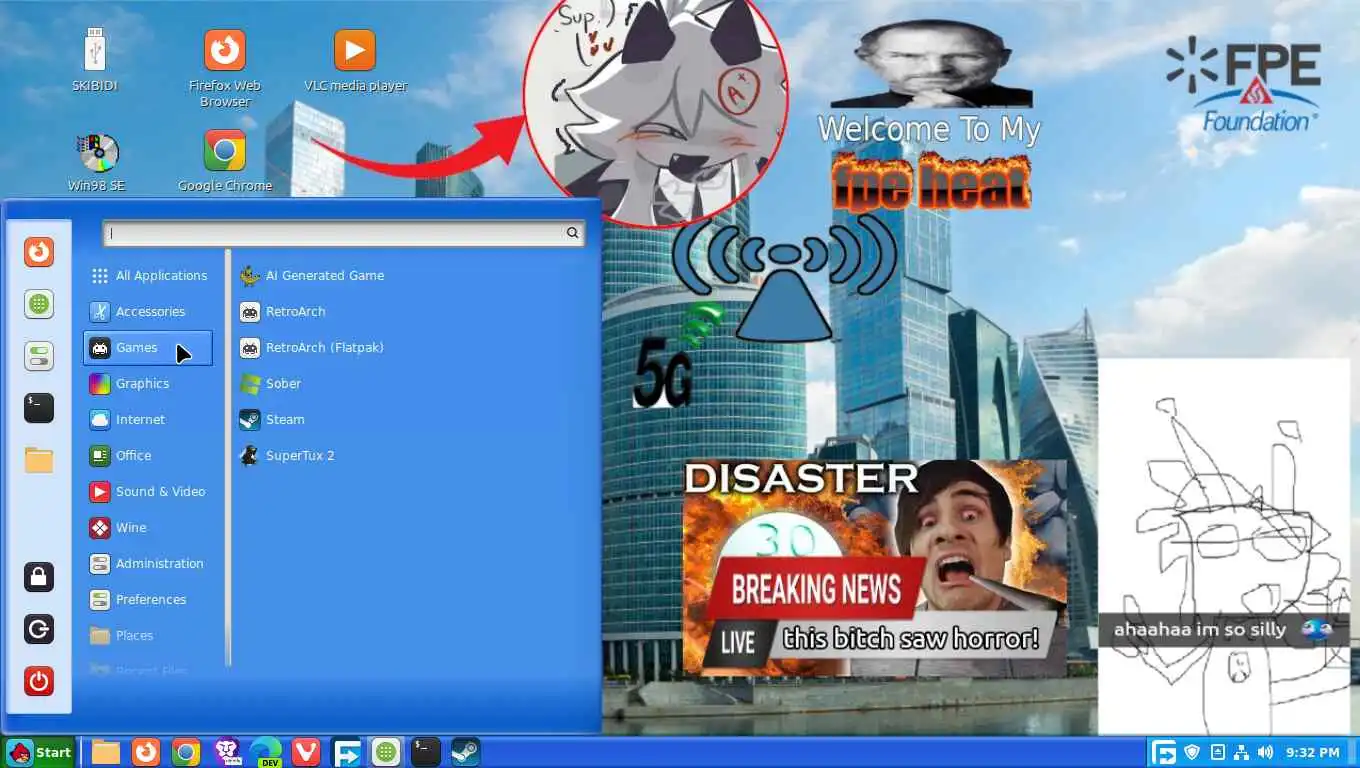Click the magnifier icon in the menu search box
The height and width of the screenshot is (768, 1360).
(572, 233)
